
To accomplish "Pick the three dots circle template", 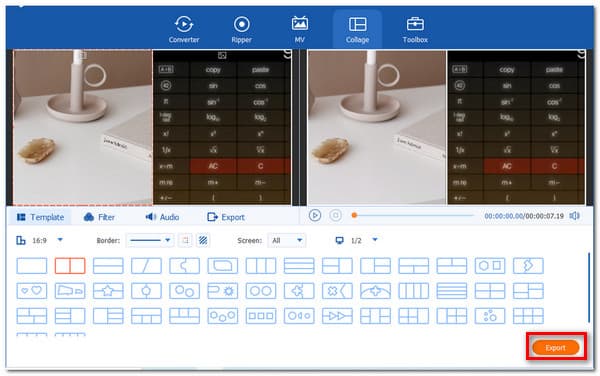I will (x=490, y=316).
